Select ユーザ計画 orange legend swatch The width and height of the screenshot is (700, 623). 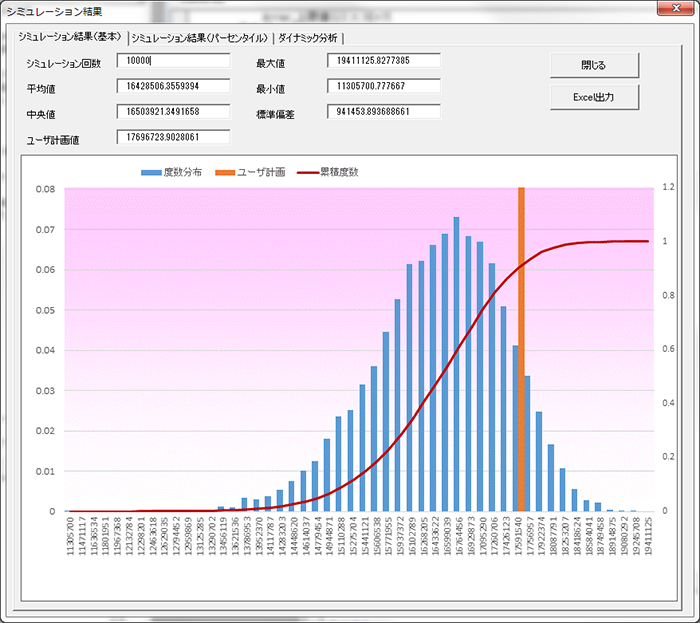point(225,173)
